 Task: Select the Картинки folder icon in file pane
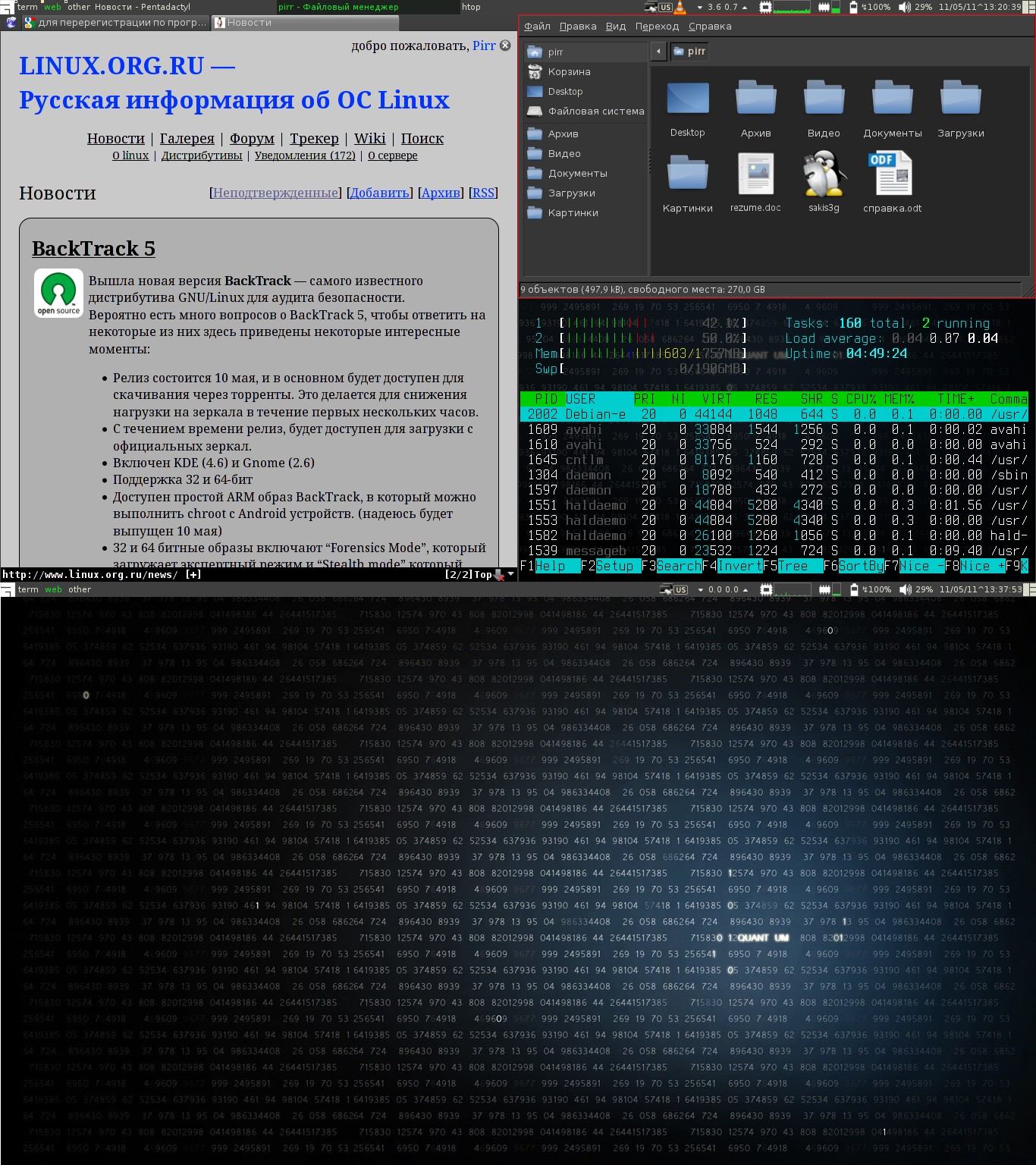tap(688, 174)
